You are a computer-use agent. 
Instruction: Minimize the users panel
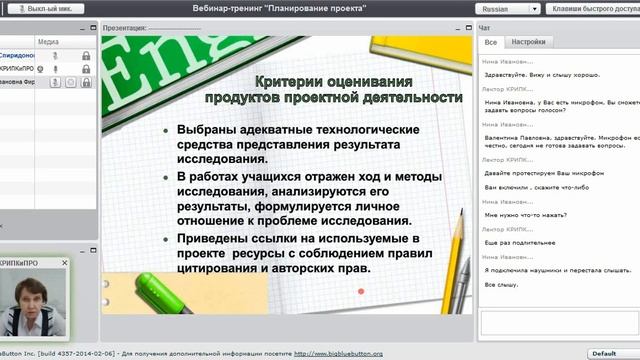(82, 28)
